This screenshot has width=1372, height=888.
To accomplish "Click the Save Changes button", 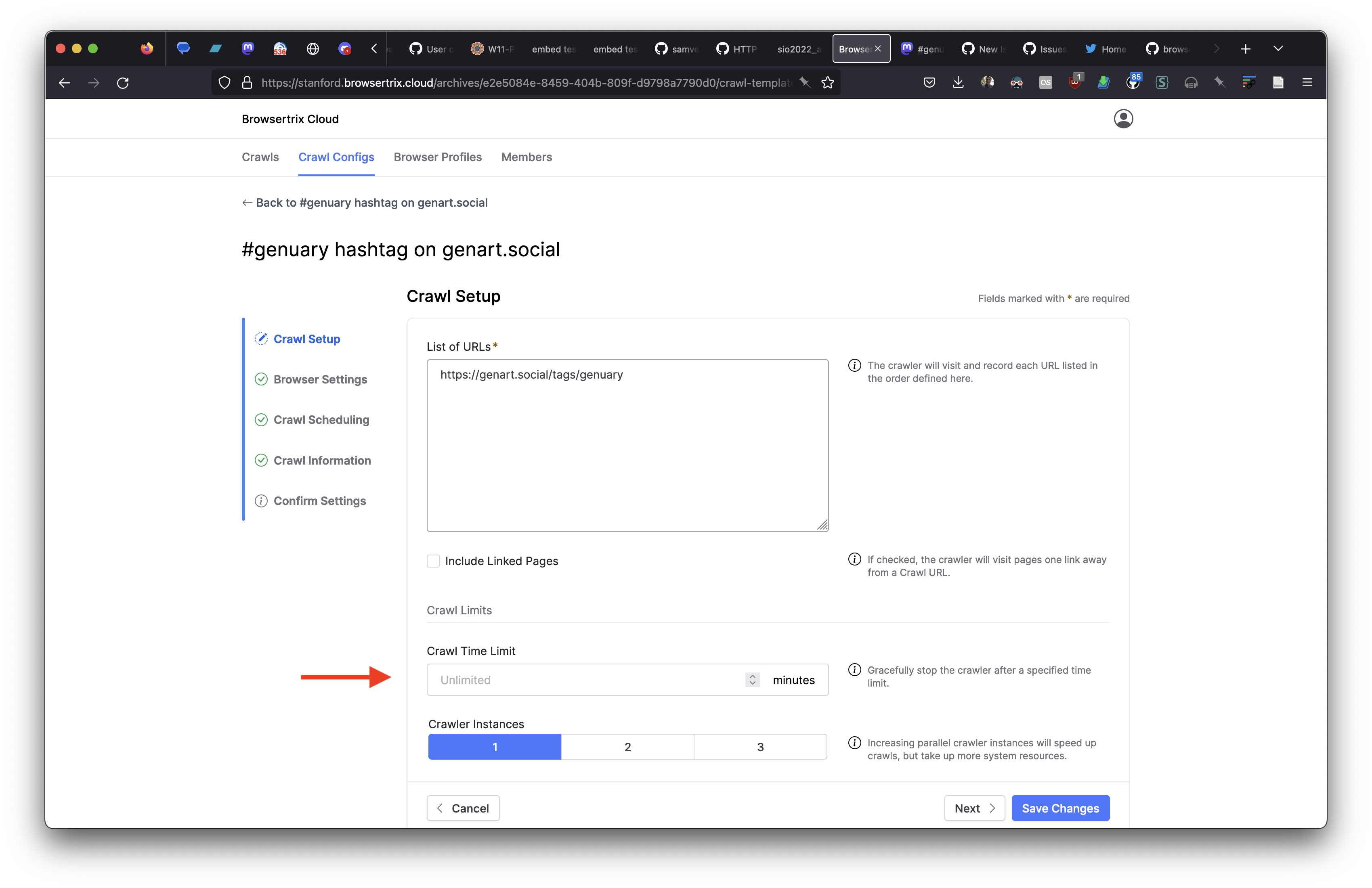I will 1060,808.
